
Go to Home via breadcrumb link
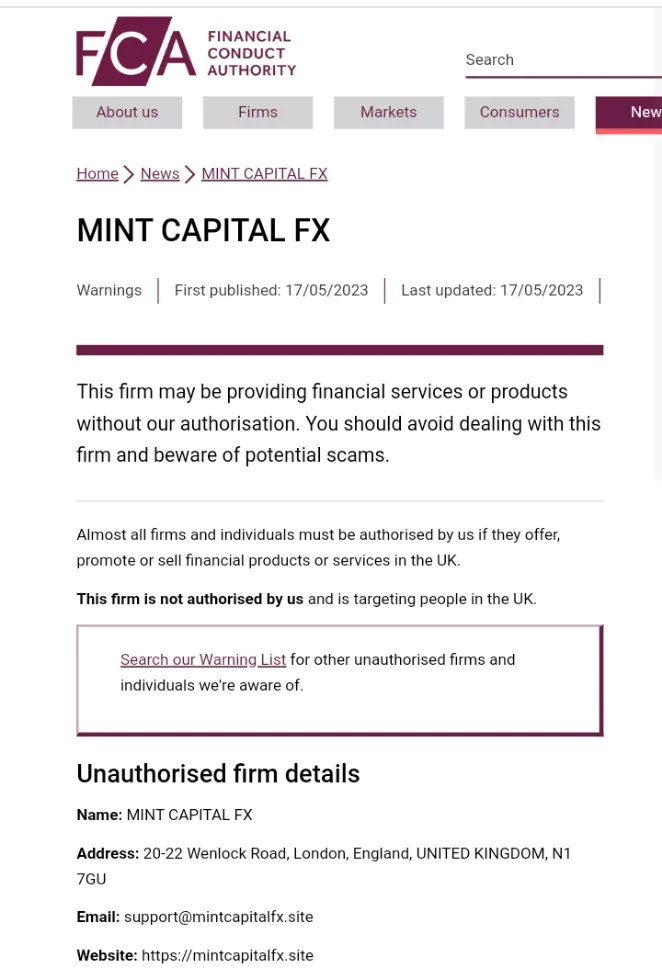point(97,174)
